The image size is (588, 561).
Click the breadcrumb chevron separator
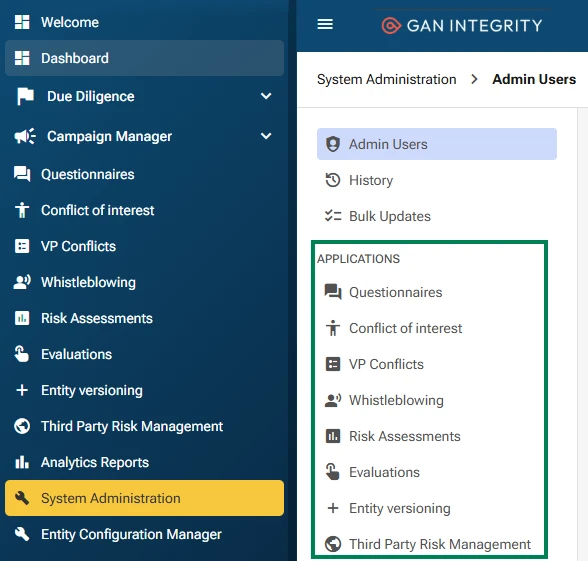click(474, 79)
